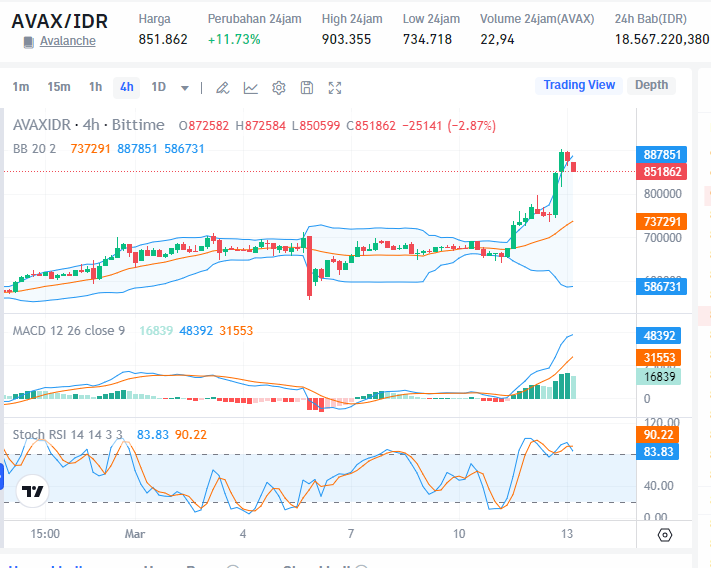The width and height of the screenshot is (711, 568).
Task: Click the 887851 blue price label
Action: 662,155
